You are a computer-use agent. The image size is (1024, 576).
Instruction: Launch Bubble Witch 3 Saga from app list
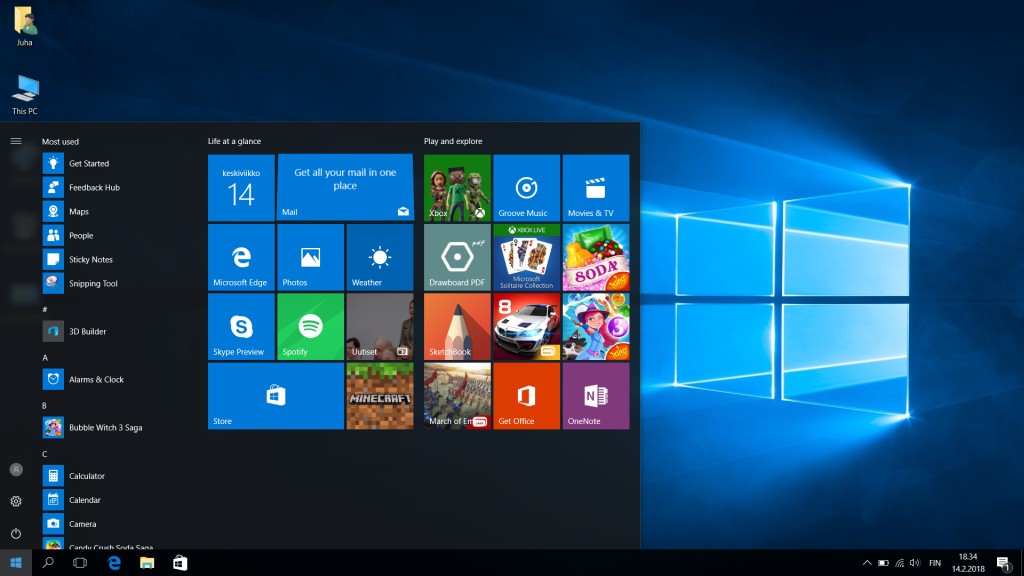click(x=118, y=428)
